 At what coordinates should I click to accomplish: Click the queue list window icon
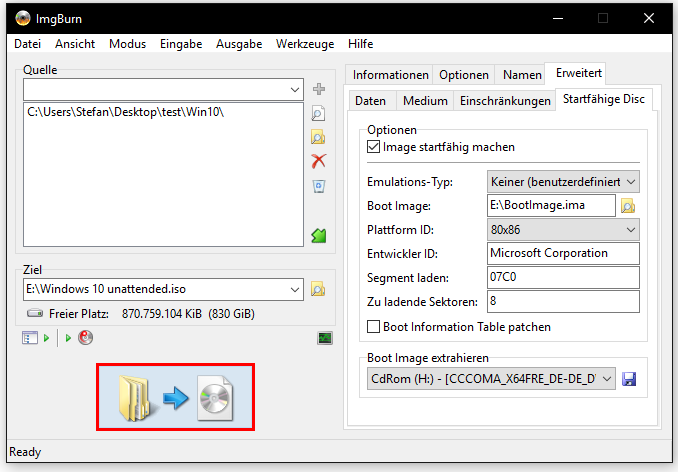pos(30,338)
